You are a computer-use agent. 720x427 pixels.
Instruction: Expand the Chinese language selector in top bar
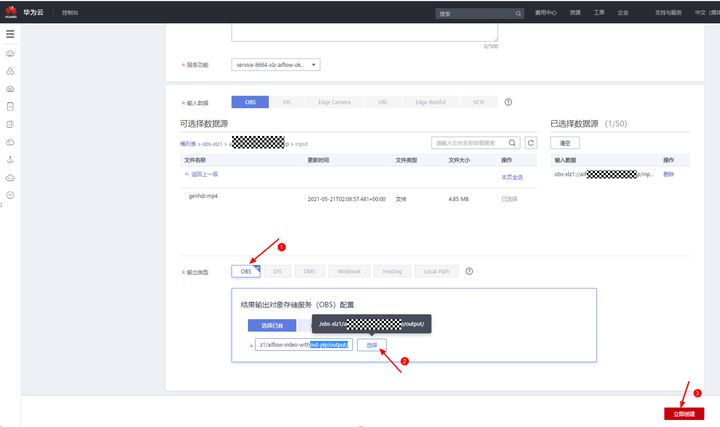(707, 12)
